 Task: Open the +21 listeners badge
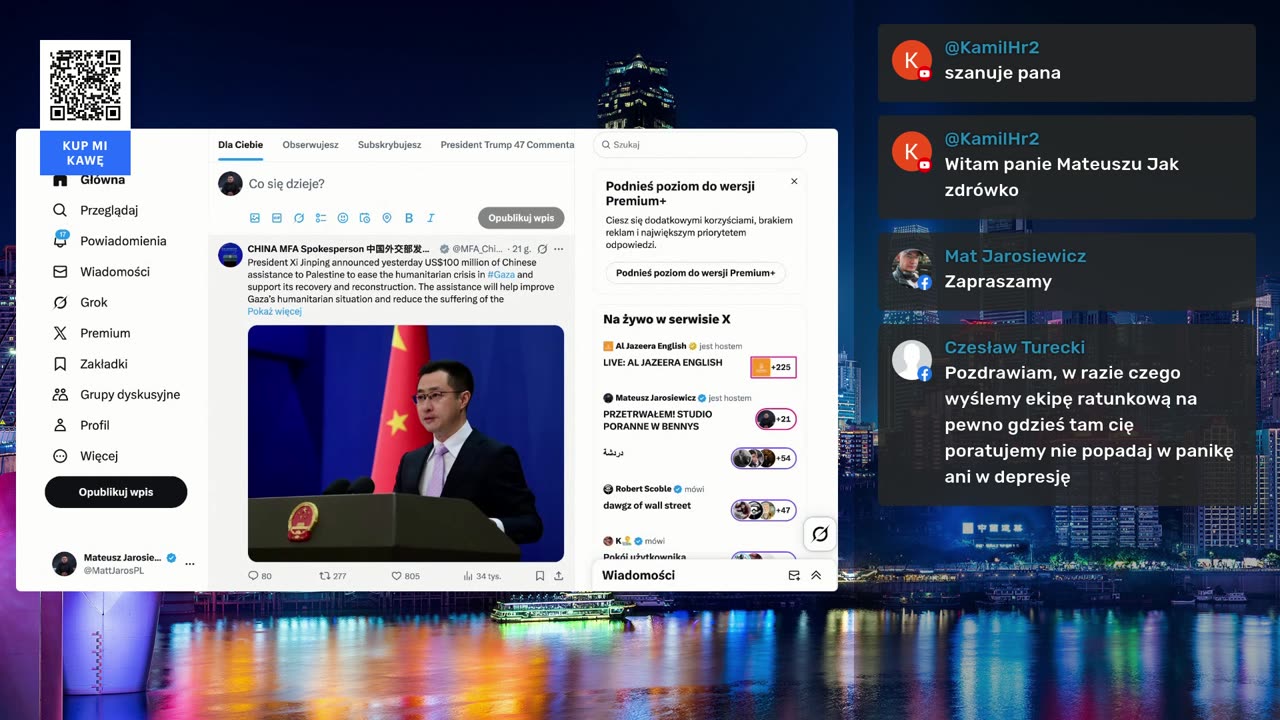(x=776, y=419)
